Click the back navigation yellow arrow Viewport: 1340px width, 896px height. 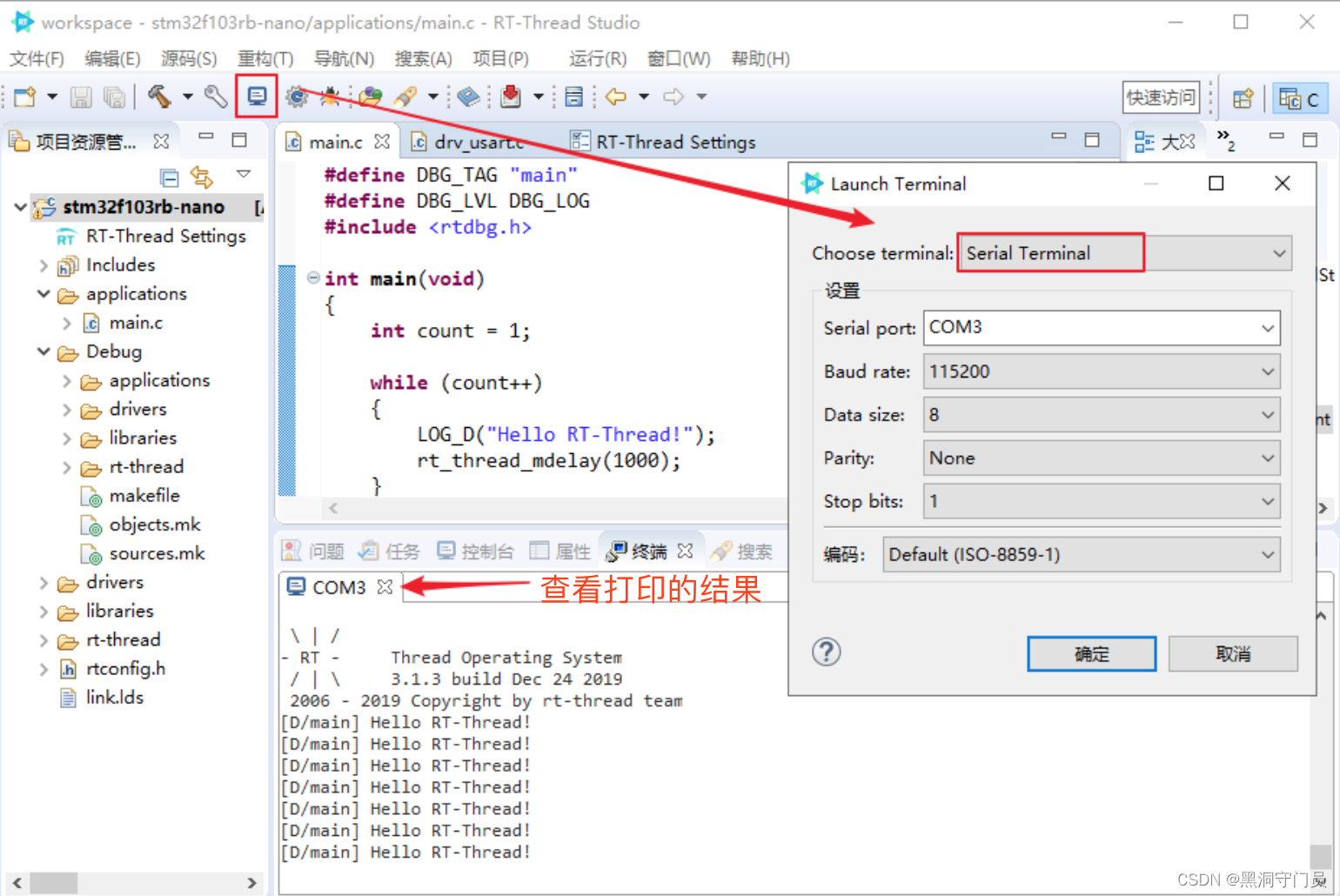point(616,97)
